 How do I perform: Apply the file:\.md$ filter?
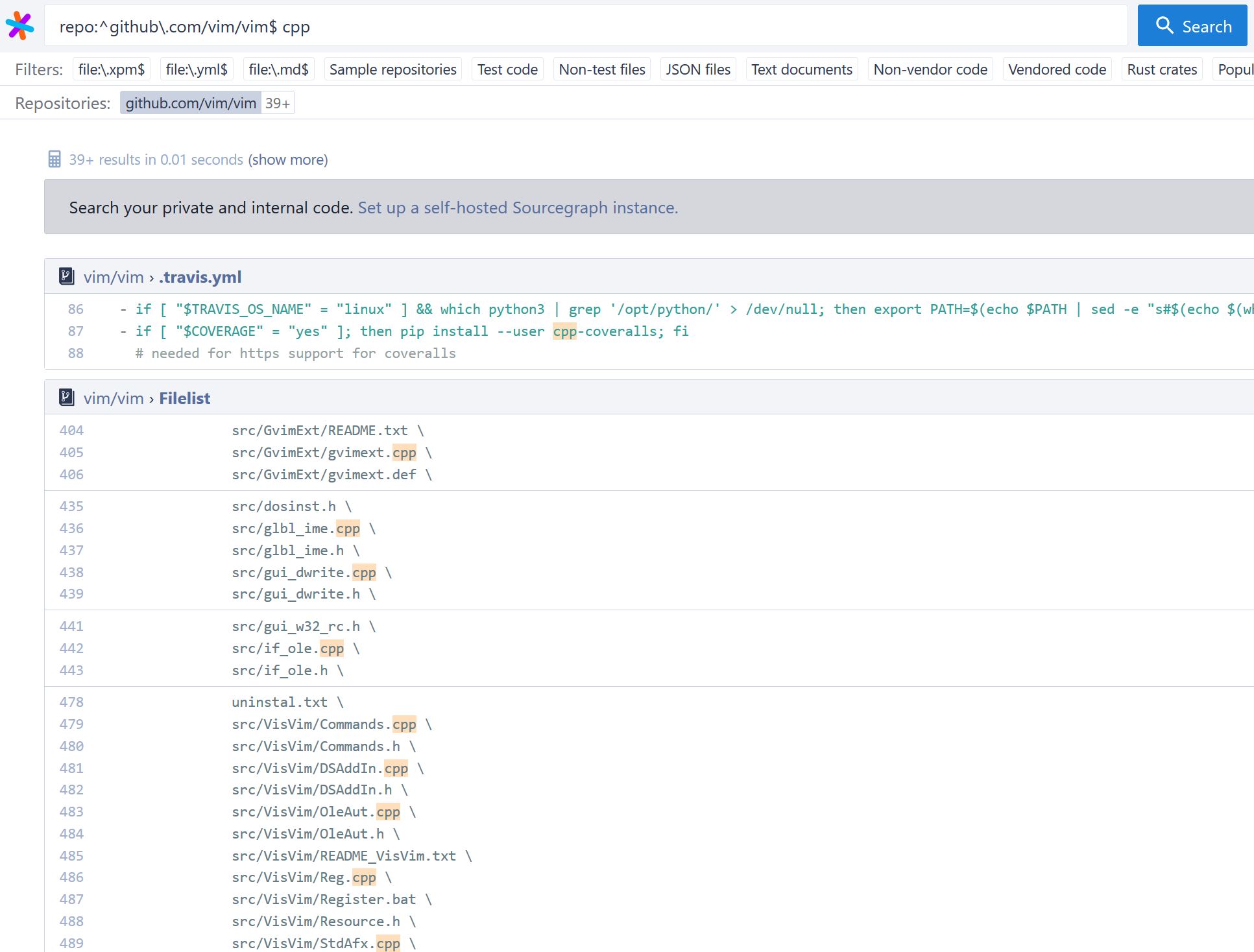coord(279,69)
